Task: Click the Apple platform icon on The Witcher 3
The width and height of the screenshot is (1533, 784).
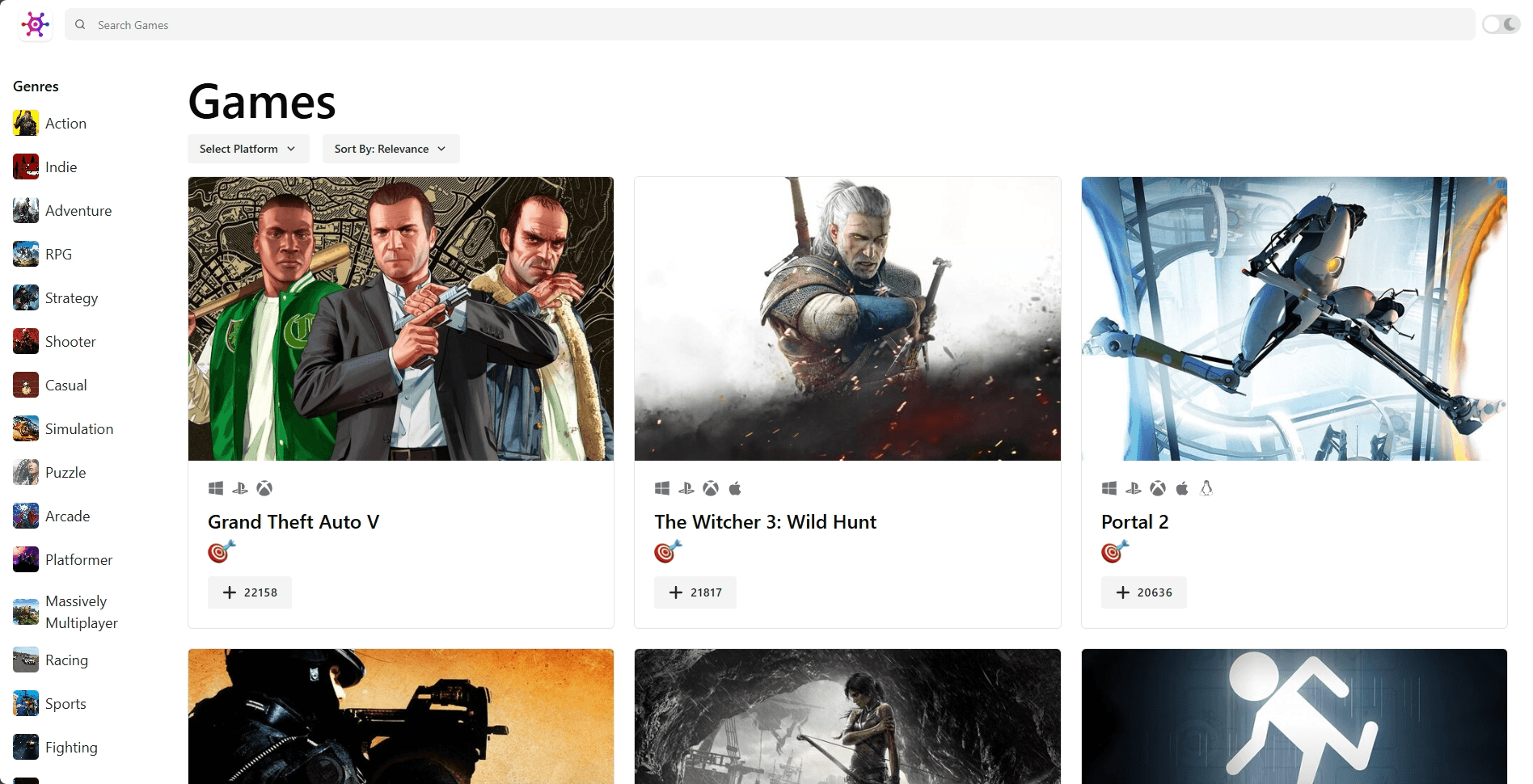Action: coord(735,488)
